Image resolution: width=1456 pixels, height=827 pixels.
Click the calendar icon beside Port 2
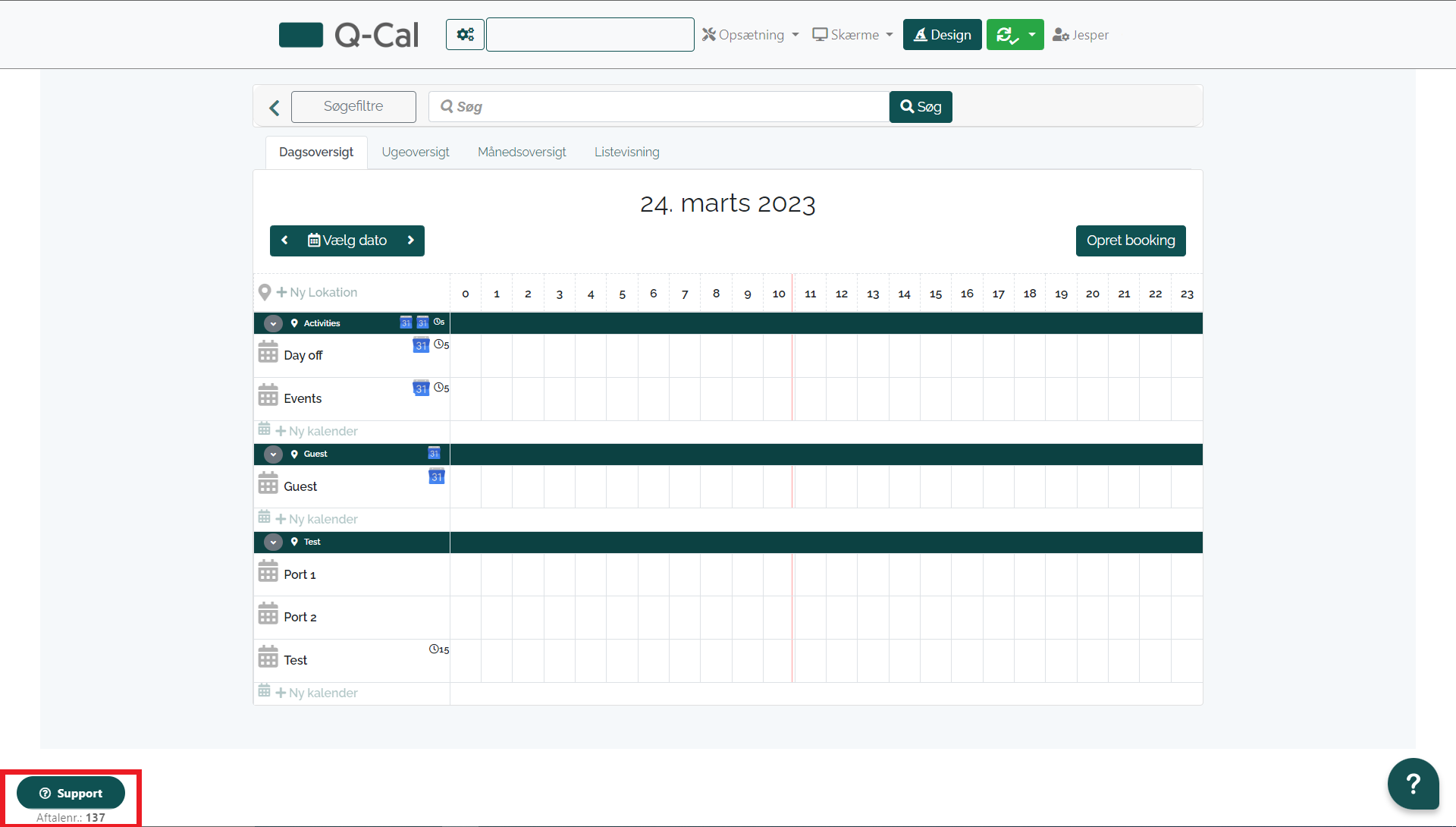[268, 614]
